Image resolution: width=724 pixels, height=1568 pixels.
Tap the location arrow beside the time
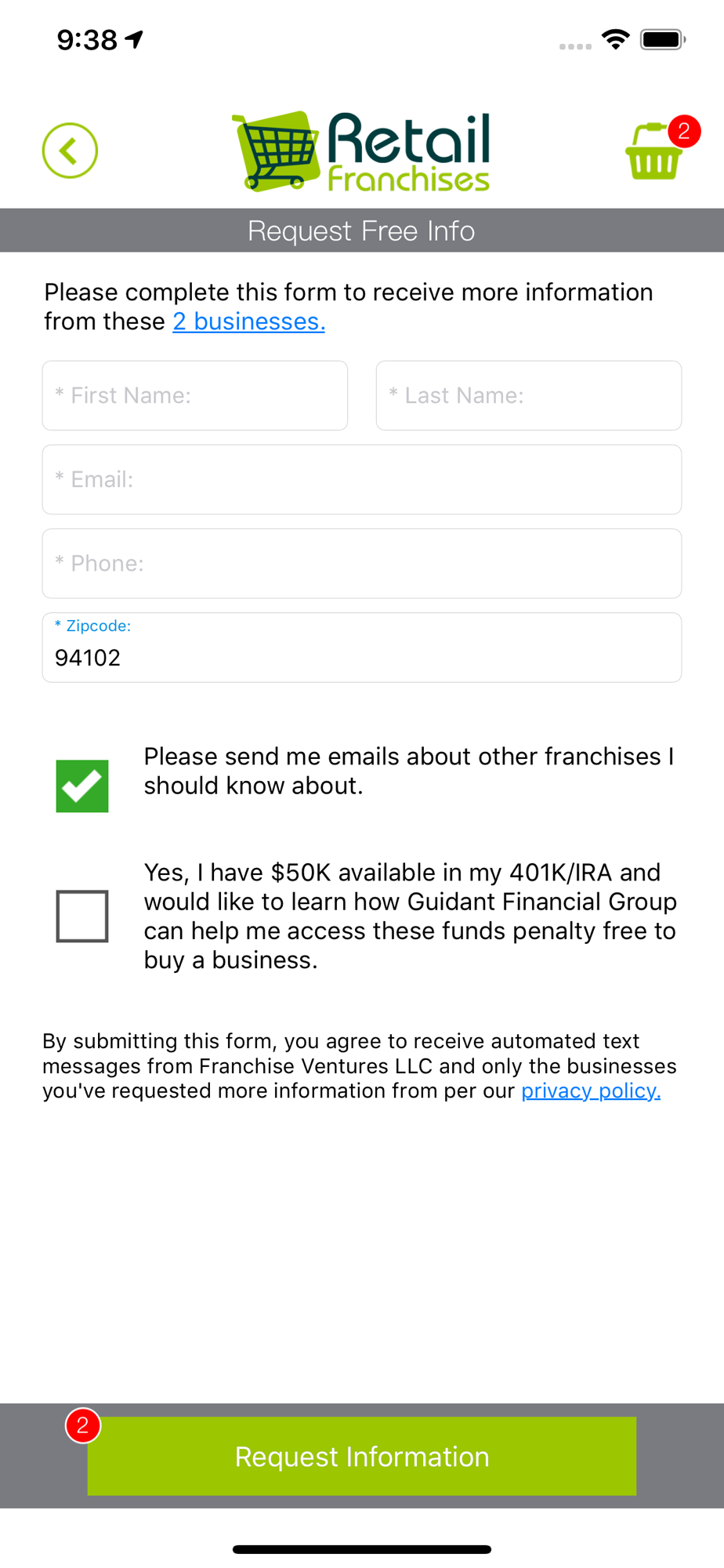click(x=135, y=38)
